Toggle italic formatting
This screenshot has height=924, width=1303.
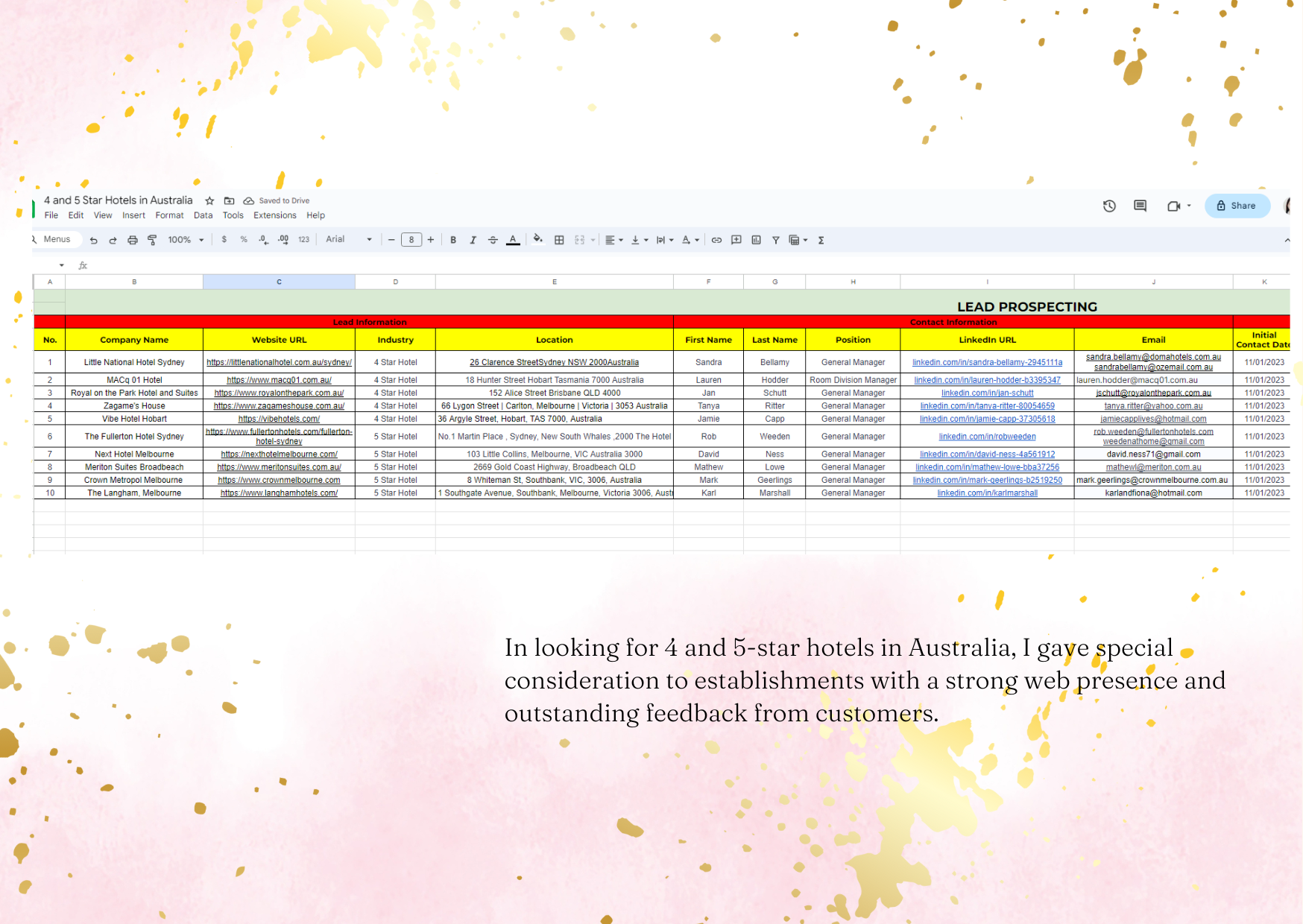[473, 240]
